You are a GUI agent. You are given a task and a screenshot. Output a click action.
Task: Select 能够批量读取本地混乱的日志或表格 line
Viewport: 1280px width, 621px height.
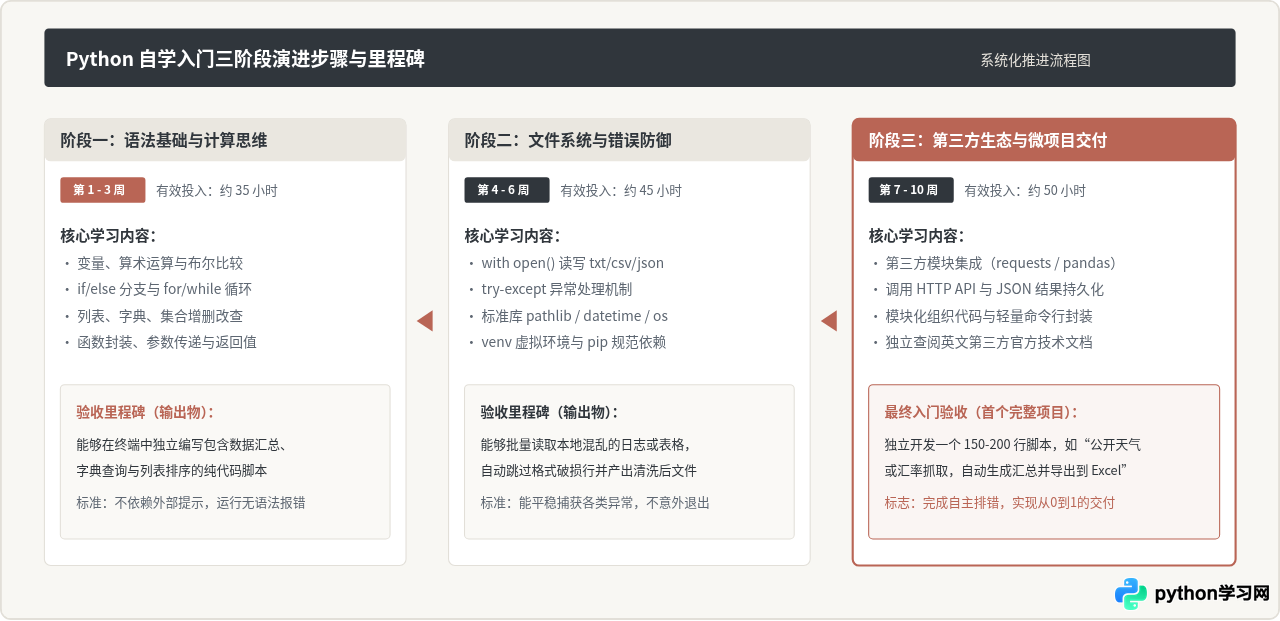click(586, 445)
